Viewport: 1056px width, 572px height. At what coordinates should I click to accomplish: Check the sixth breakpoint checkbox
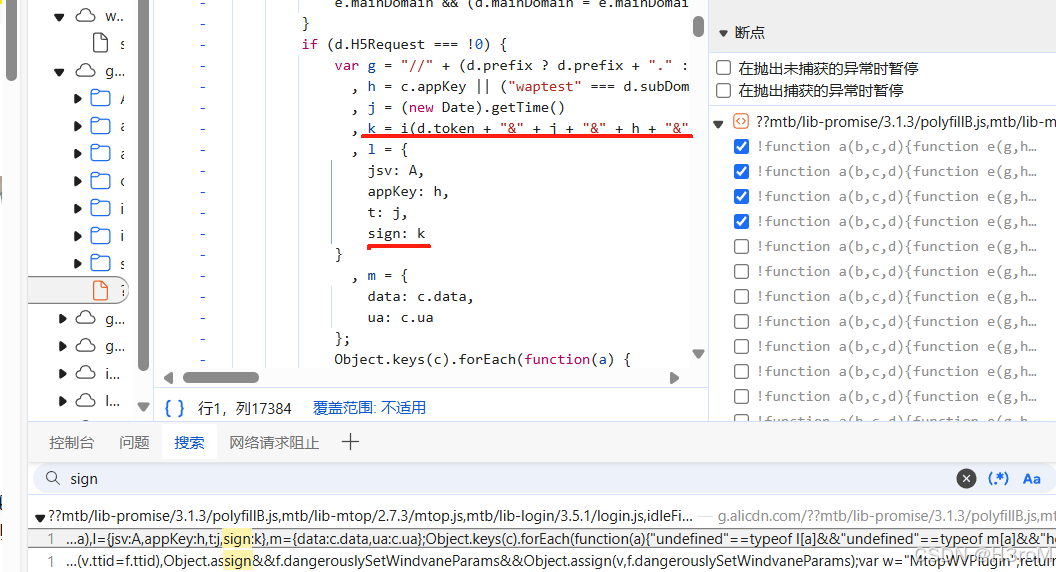tap(741, 271)
